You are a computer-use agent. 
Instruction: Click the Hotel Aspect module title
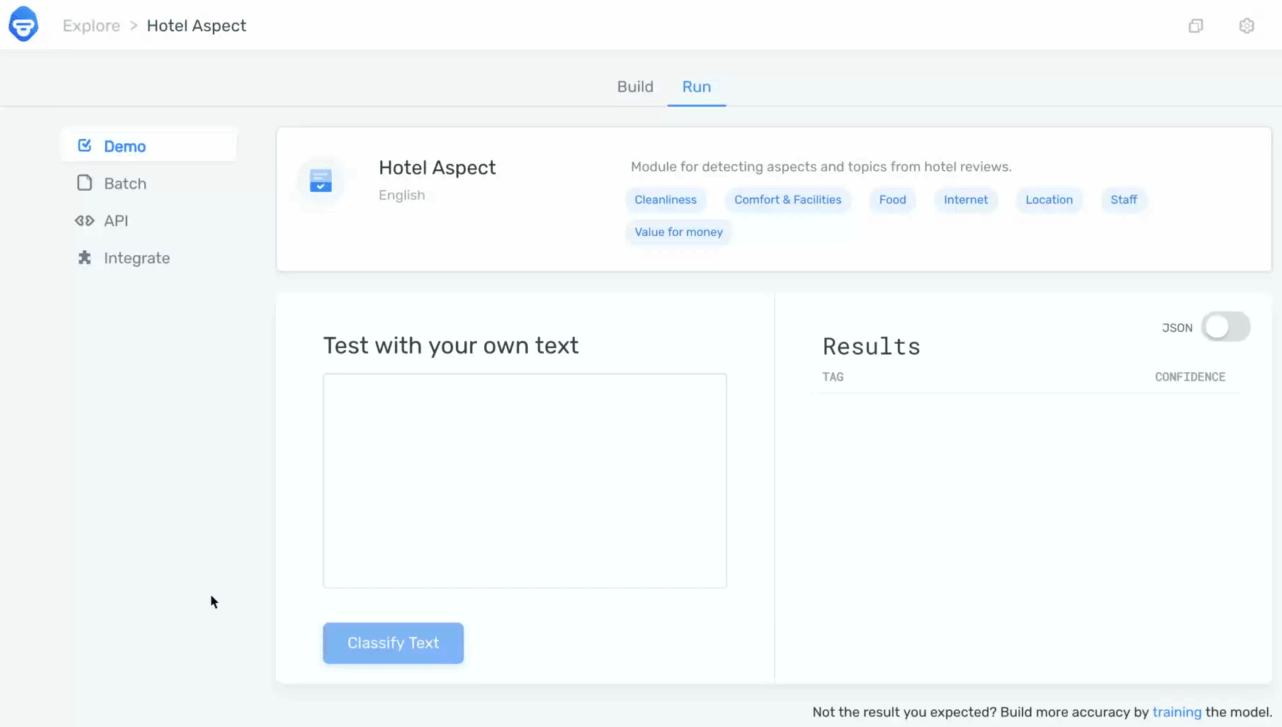click(x=437, y=168)
